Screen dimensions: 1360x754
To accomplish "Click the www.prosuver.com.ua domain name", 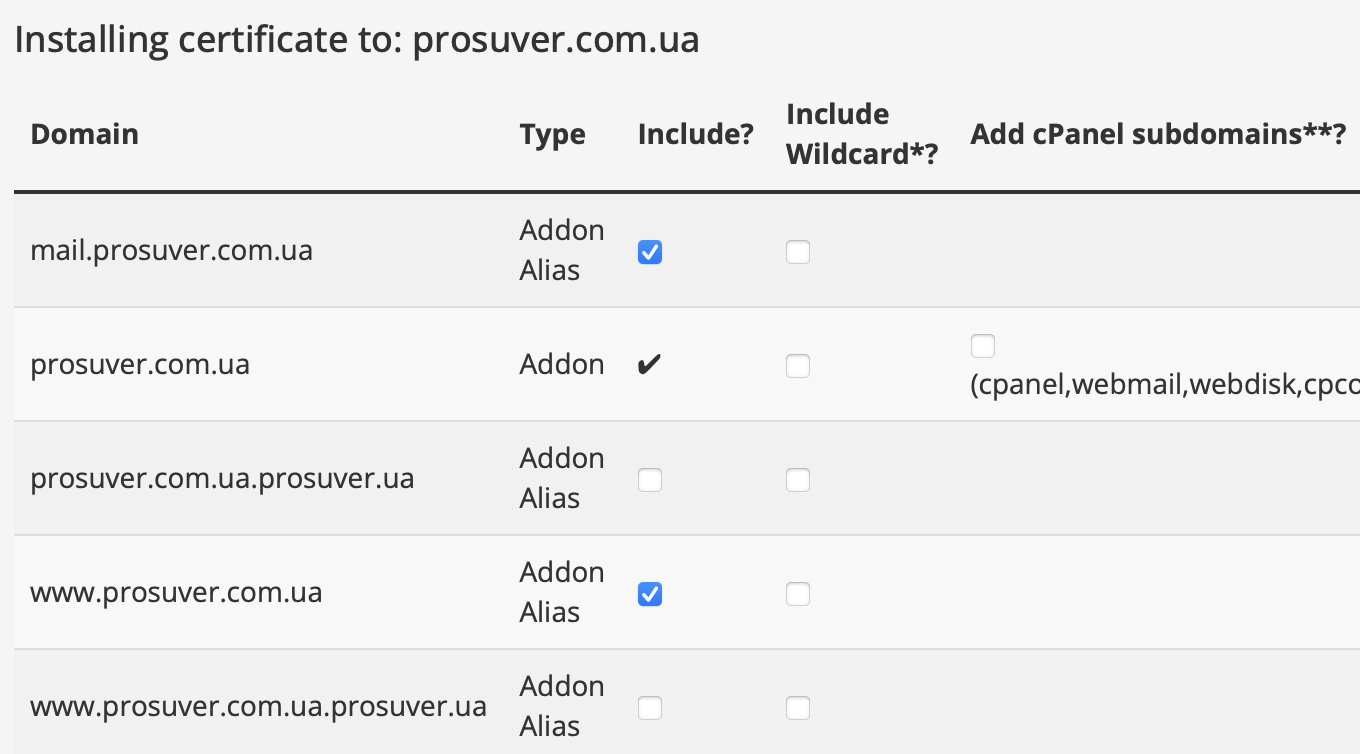I will (x=176, y=593).
